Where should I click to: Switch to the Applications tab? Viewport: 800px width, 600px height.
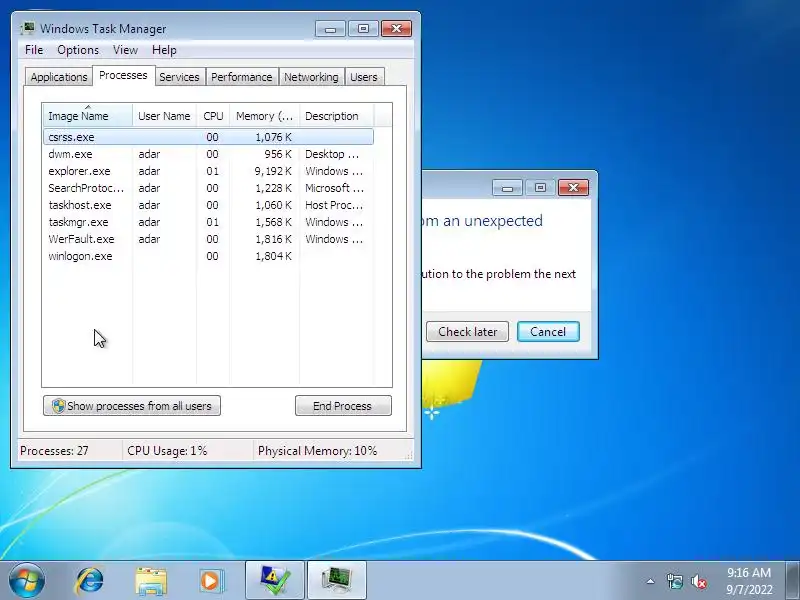(59, 77)
